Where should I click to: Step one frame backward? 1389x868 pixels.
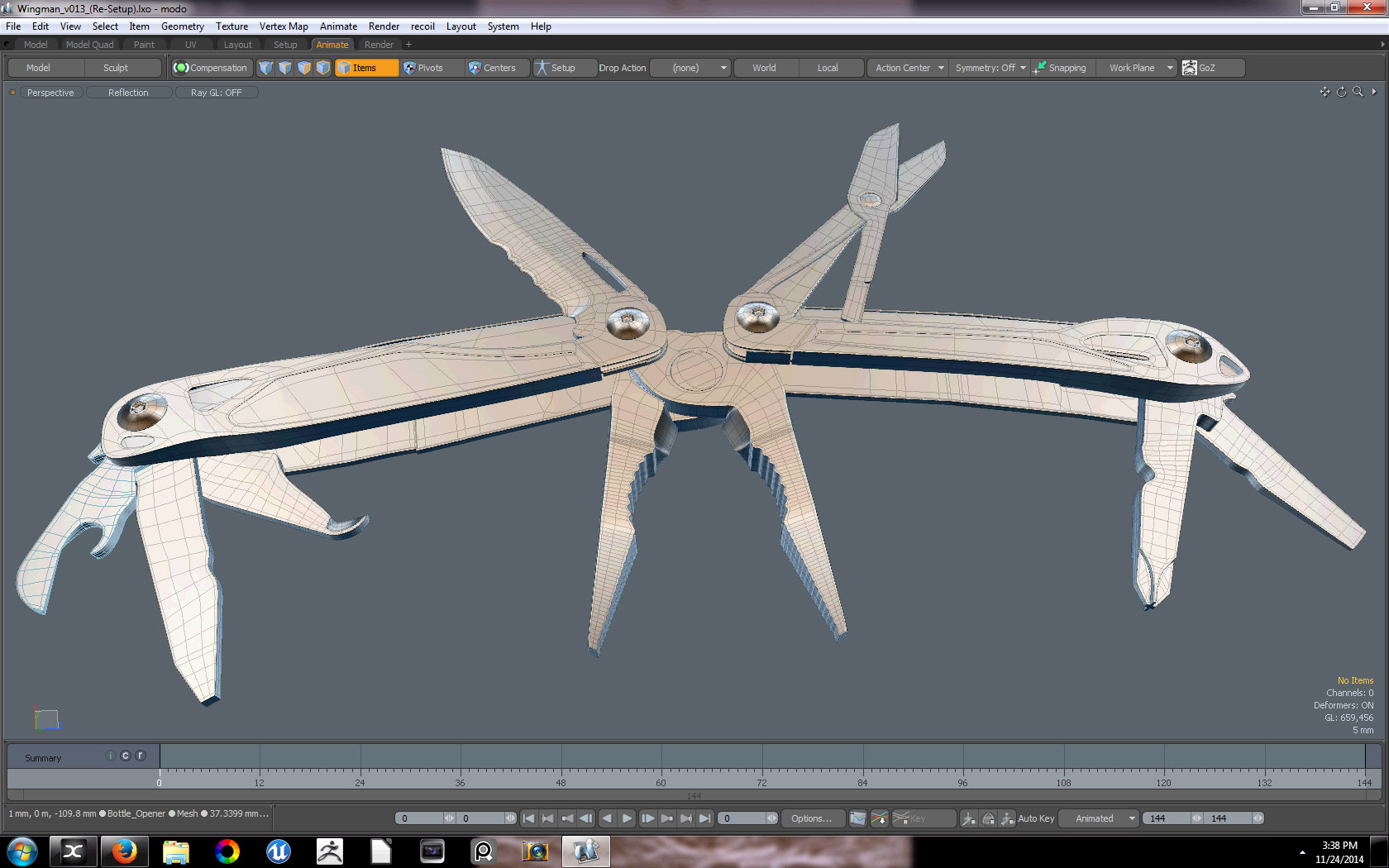click(586, 818)
